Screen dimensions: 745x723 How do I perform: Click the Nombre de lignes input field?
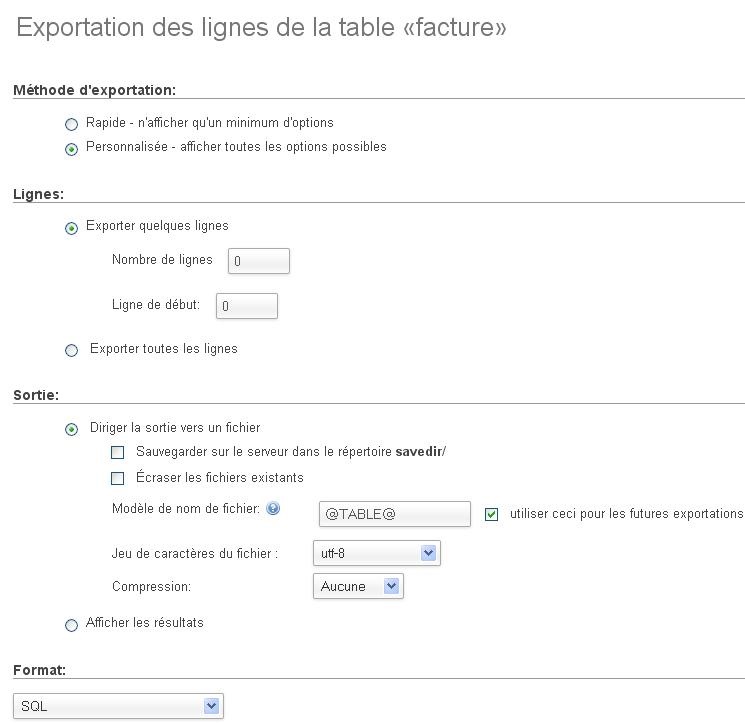point(259,261)
